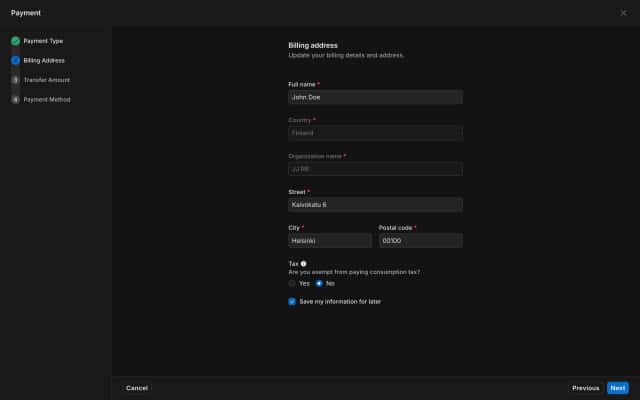
Task: Select No for tax exemption
Action: click(x=319, y=283)
